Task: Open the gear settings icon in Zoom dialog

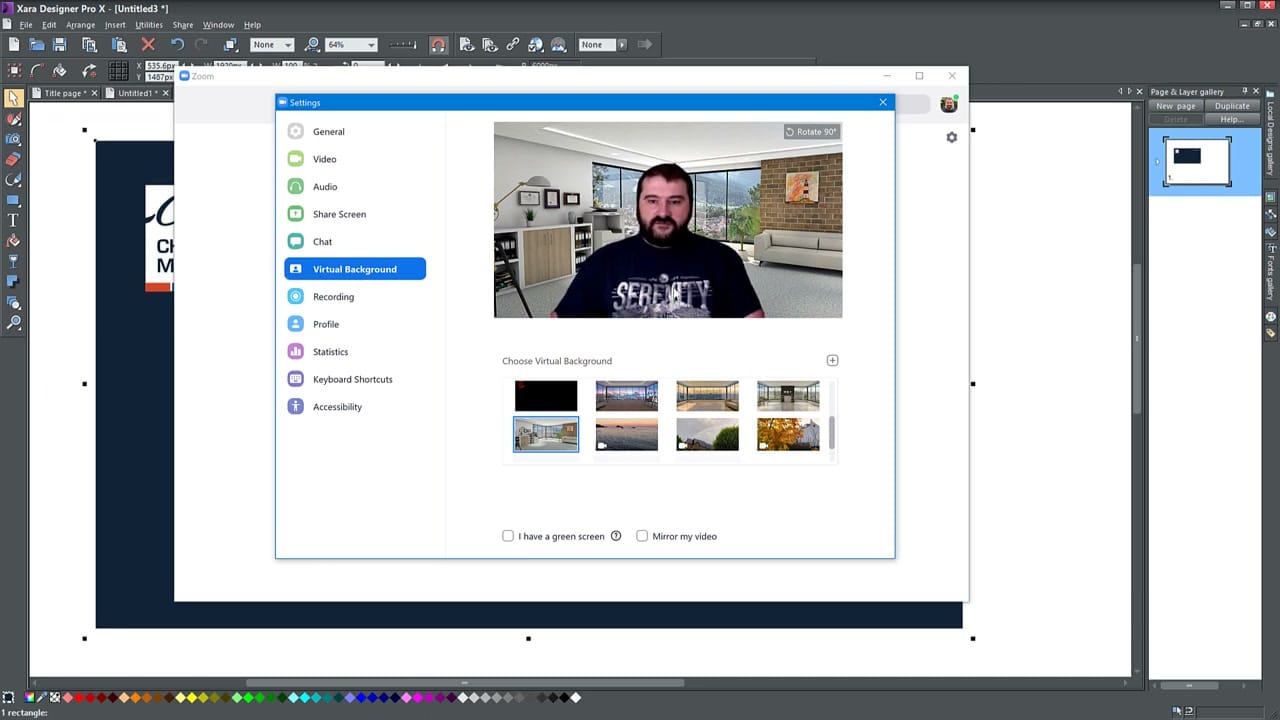Action: (951, 137)
